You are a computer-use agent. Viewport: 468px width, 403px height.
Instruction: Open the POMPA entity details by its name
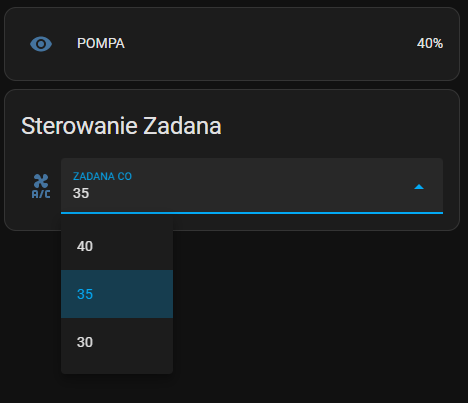coord(101,43)
